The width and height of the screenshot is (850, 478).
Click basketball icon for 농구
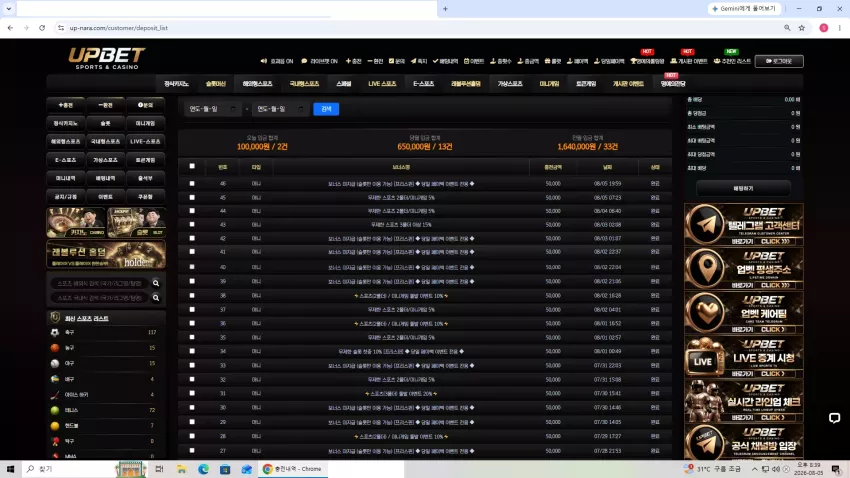(x=55, y=347)
